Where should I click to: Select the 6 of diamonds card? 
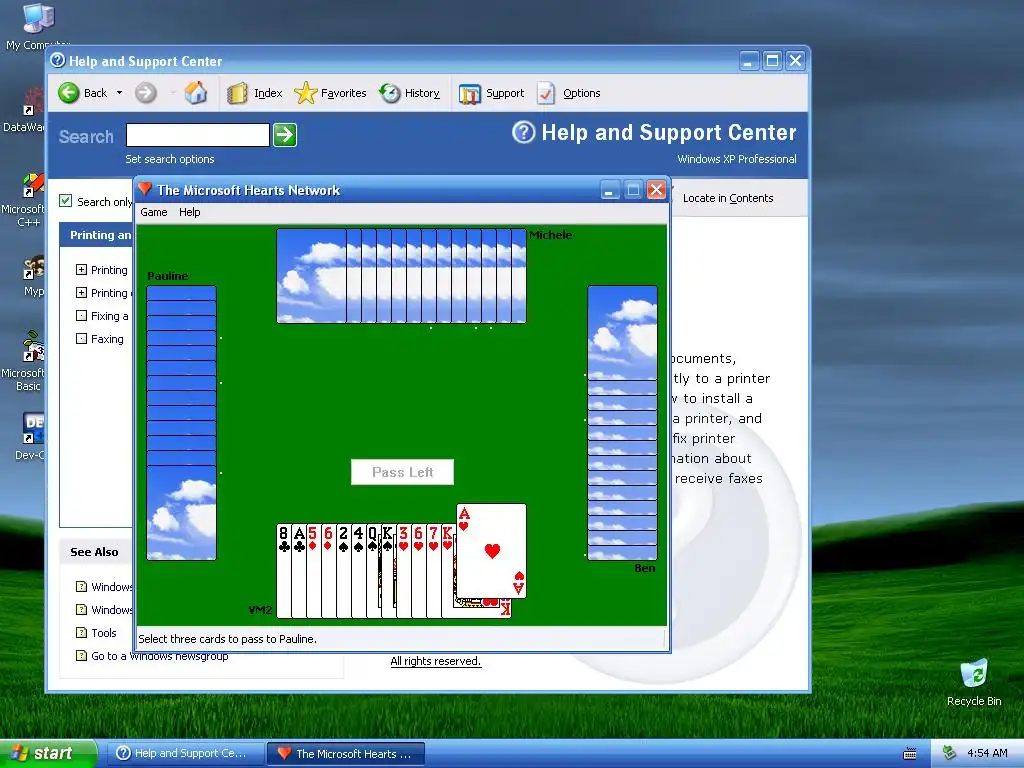point(328,570)
